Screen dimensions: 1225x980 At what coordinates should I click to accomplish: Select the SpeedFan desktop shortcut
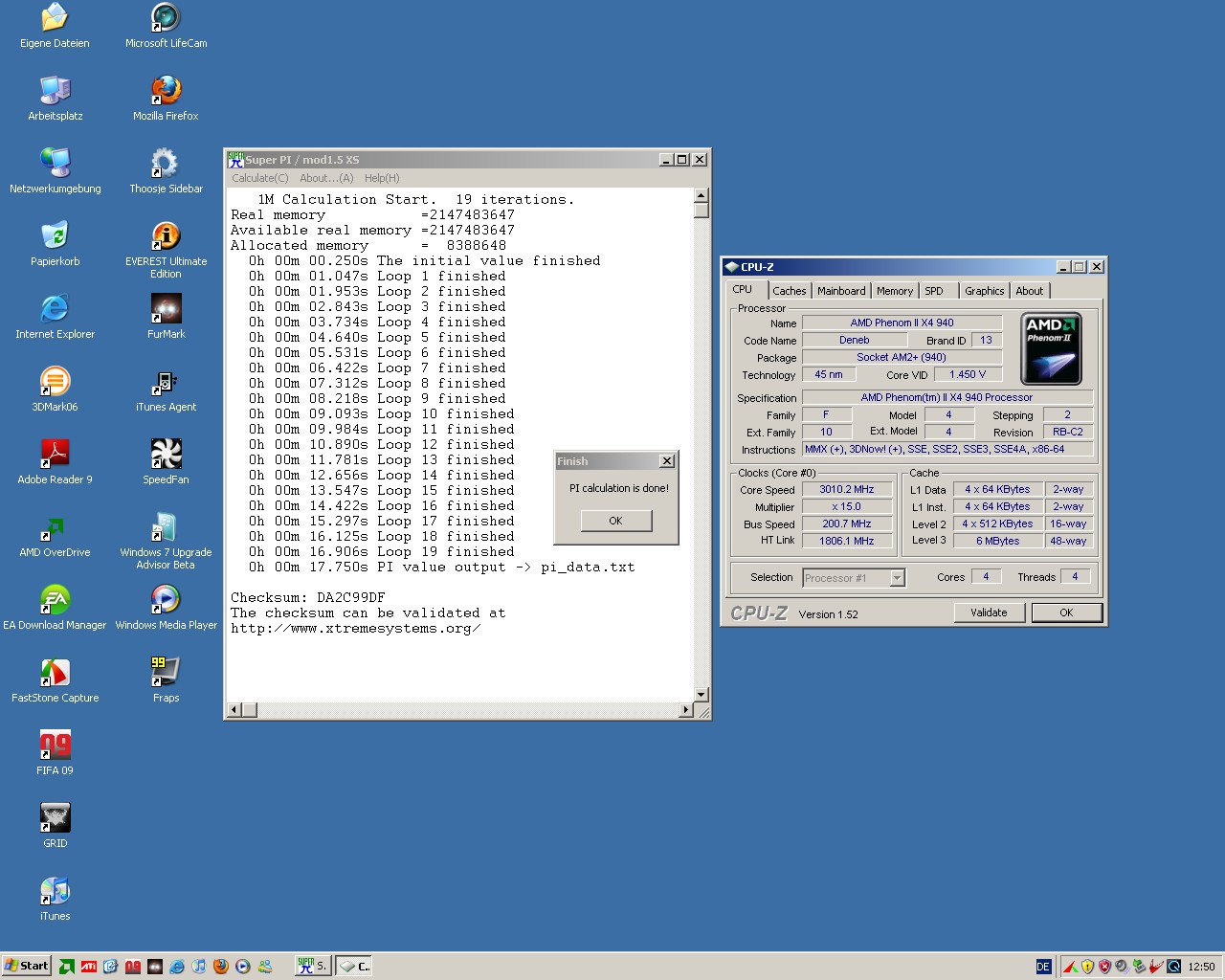pyautogui.click(x=166, y=462)
